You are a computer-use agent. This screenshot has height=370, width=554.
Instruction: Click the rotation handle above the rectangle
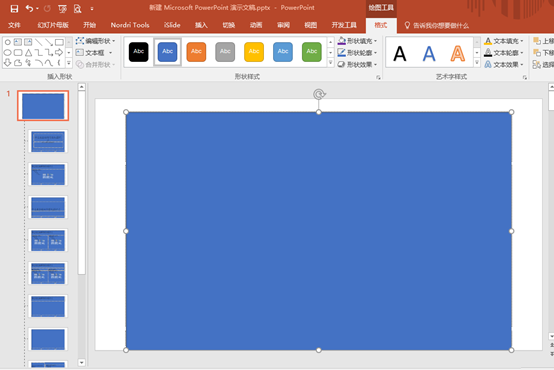319,94
